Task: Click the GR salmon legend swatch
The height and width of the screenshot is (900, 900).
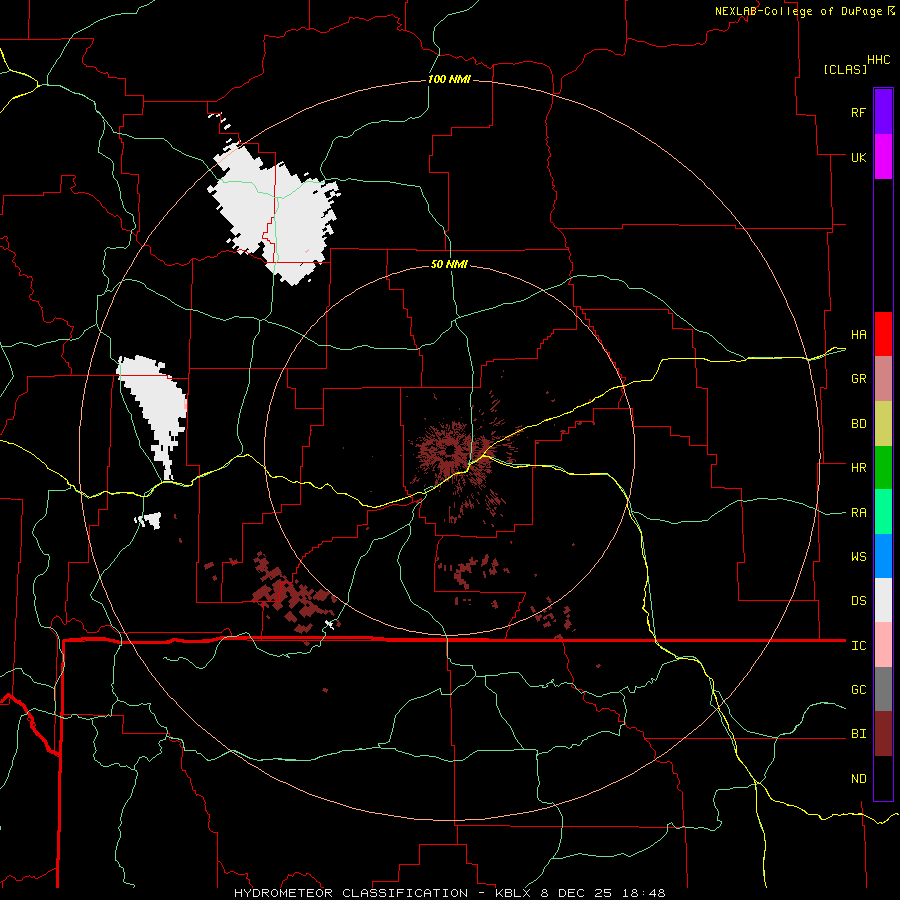Action: 883,378
